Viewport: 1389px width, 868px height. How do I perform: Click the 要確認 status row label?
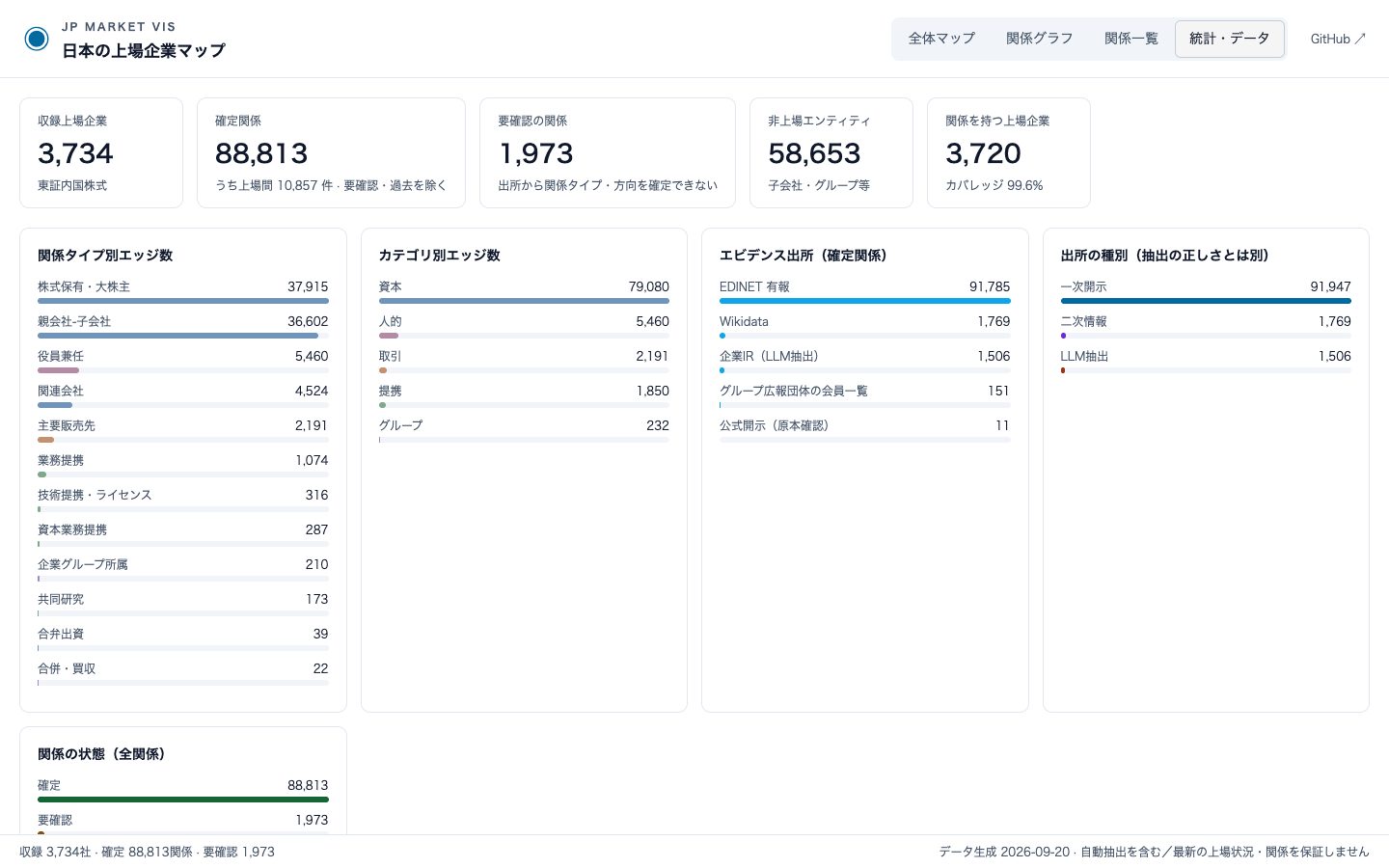[55, 820]
